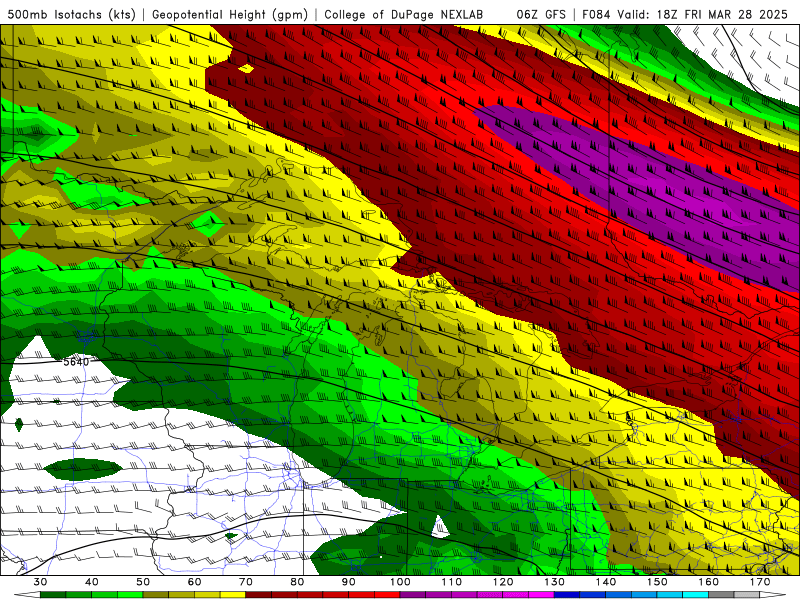Viewport: 800px width, 600px height.
Task: Click the '140' value on the color scale
Action: [x=606, y=582]
